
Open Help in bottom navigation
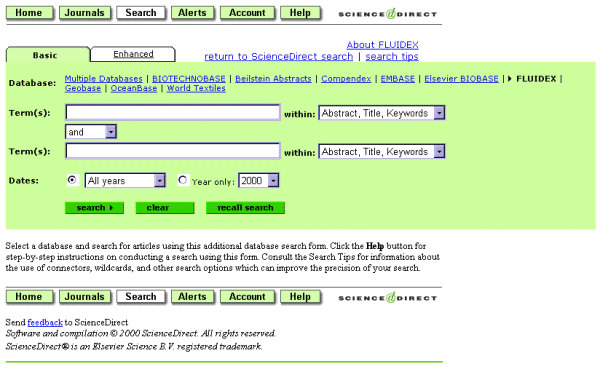click(300, 297)
